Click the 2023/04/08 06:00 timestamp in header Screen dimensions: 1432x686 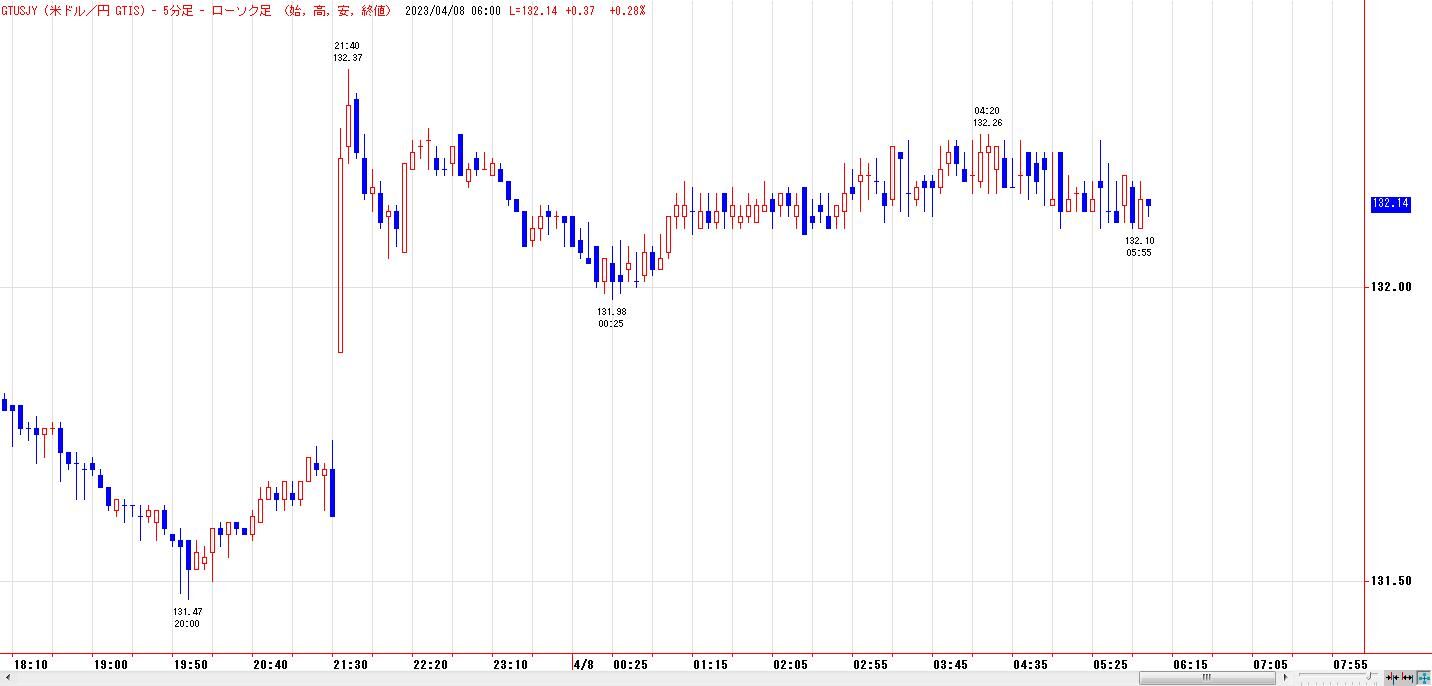[453, 10]
